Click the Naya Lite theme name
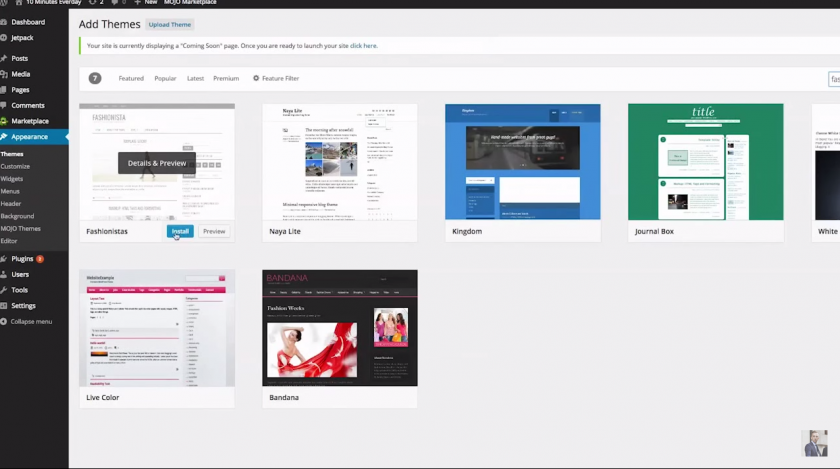 [x=285, y=232]
